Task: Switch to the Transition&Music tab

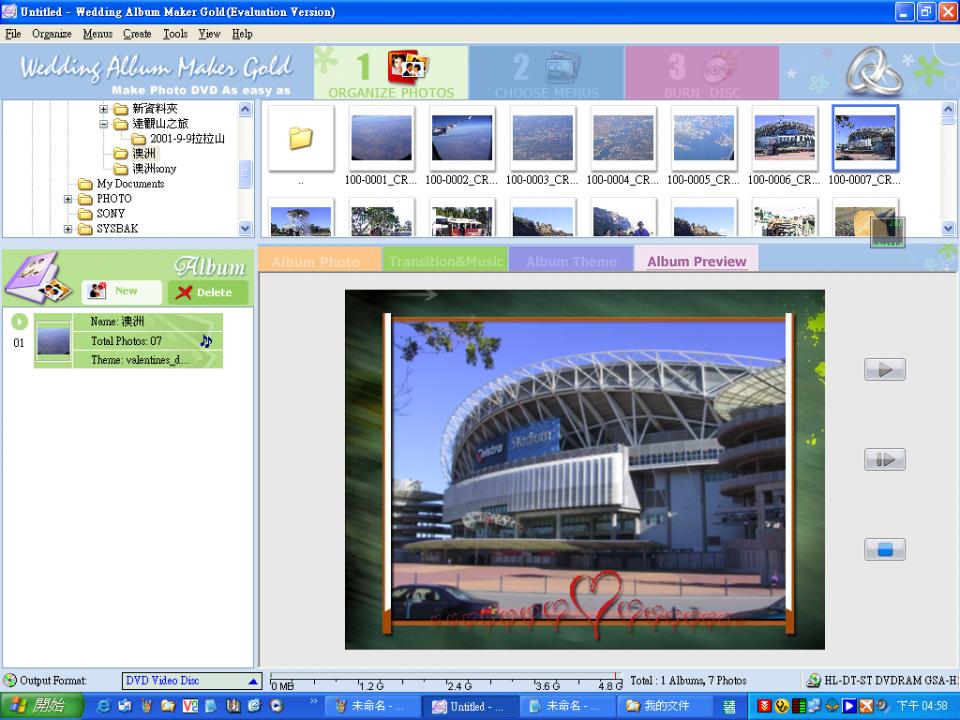Action: 445,261
